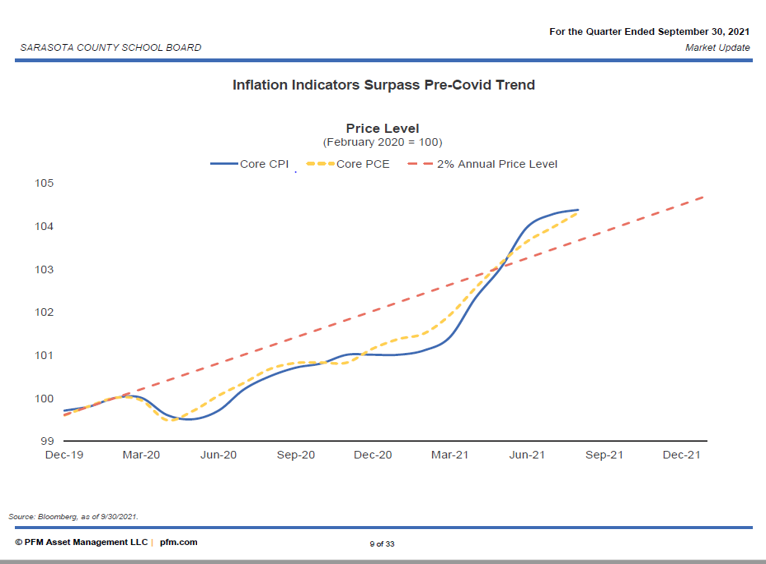Click the Market Update label in header
This screenshot has height=564, width=766.
717,47
